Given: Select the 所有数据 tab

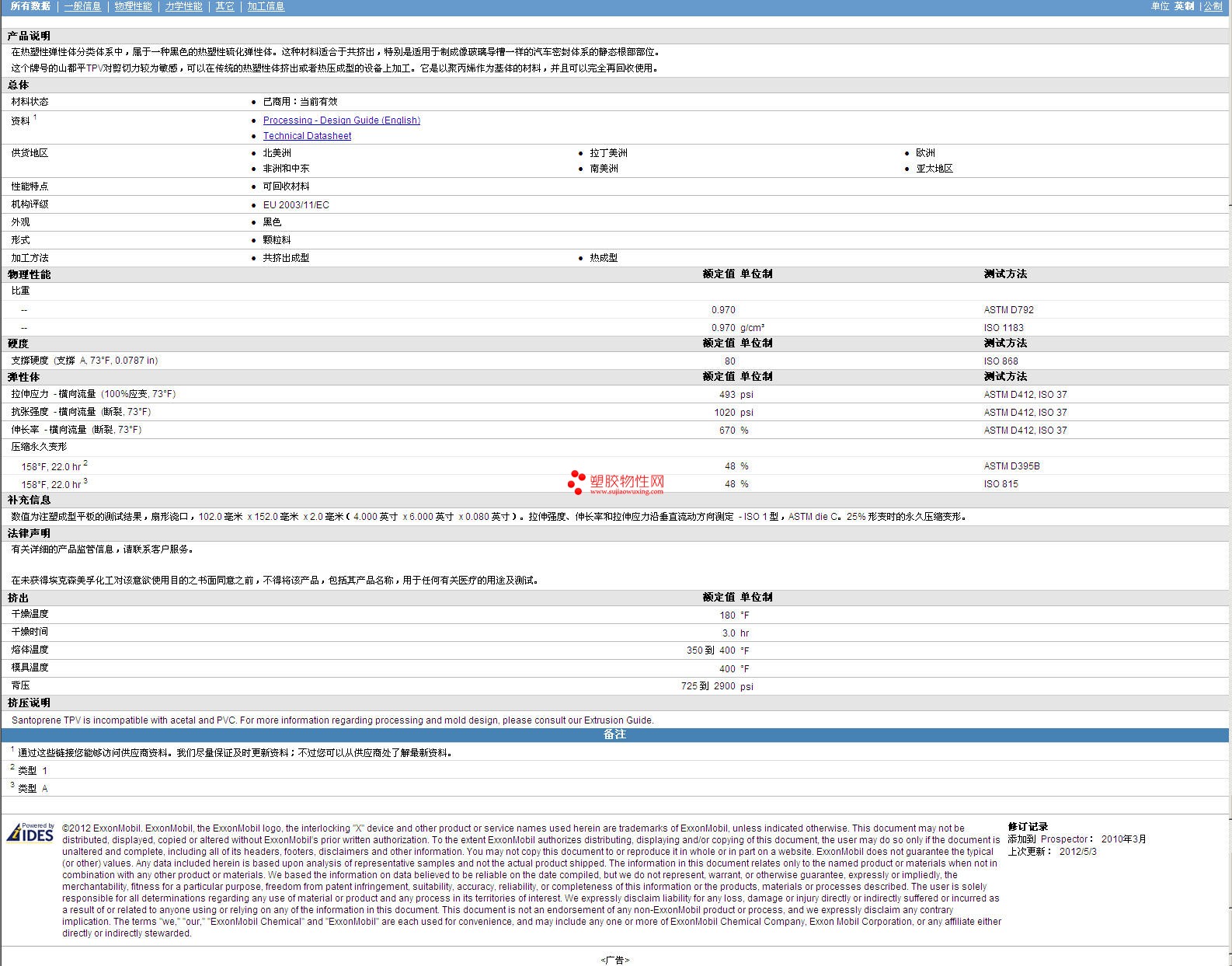Looking at the screenshot, I should [x=30, y=6].
